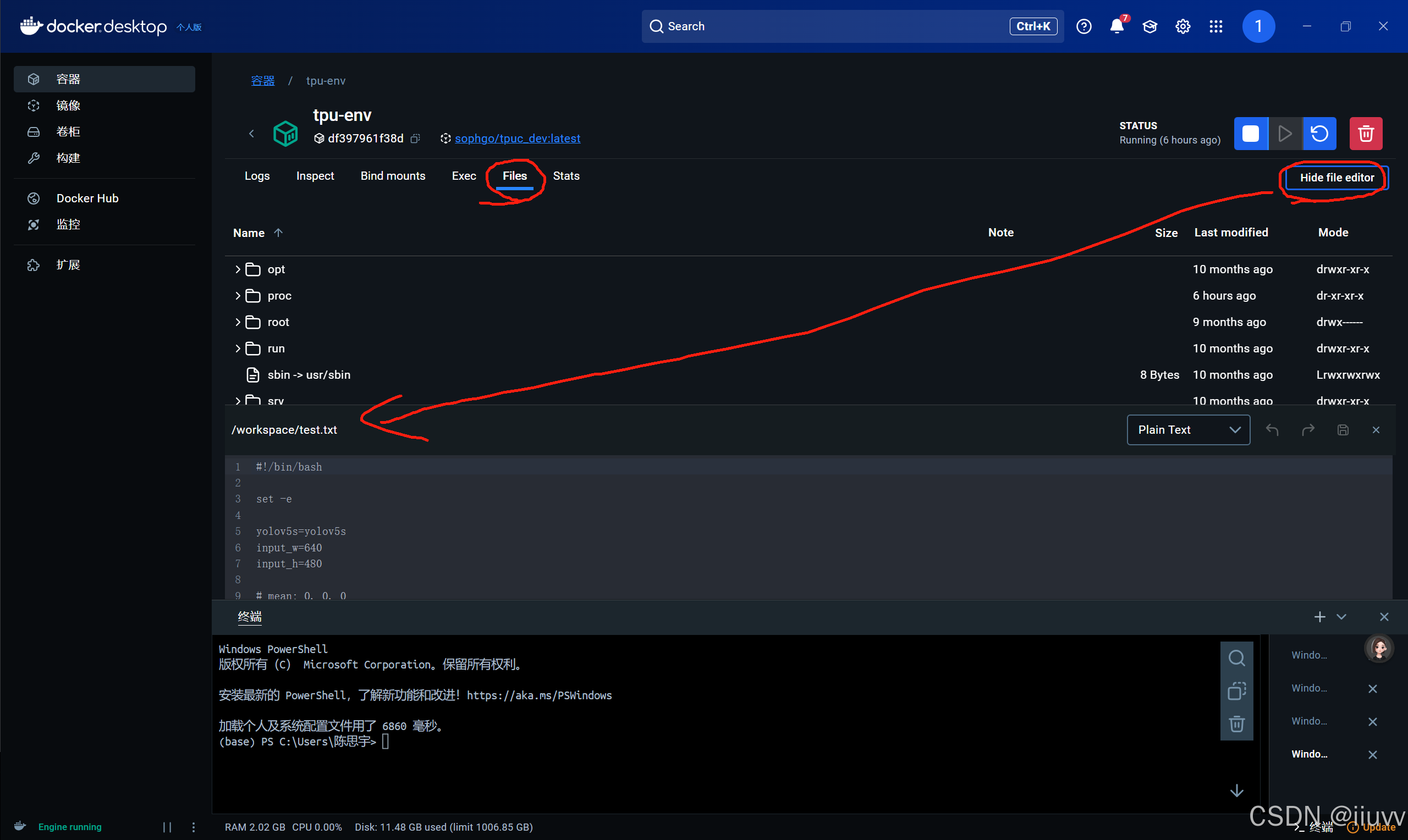Expand the root folder
Viewport: 1408px width, 840px height.
point(238,322)
